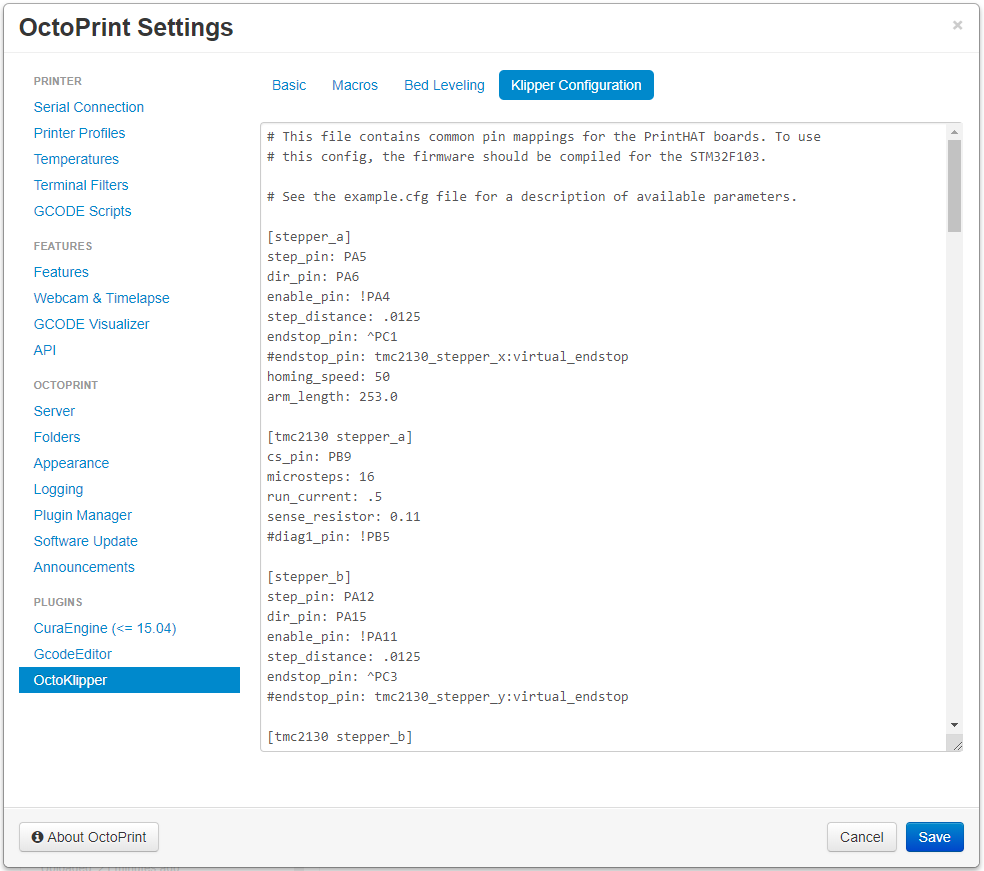Open GcodeEditor plugin settings
This screenshot has height=871, width=984.
72,655
